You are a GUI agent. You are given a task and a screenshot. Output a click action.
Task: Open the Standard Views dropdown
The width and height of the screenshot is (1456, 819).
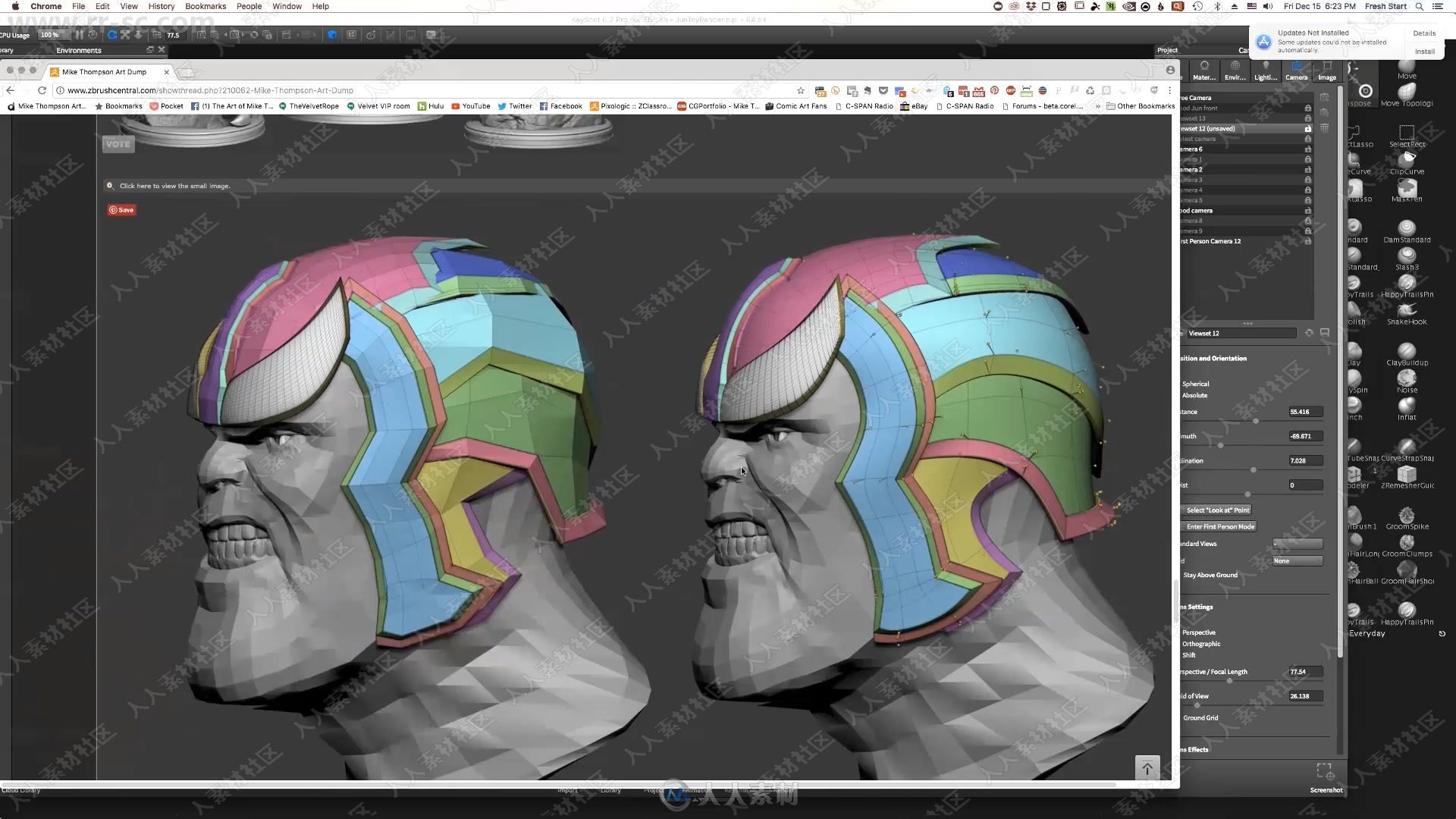tap(1297, 543)
